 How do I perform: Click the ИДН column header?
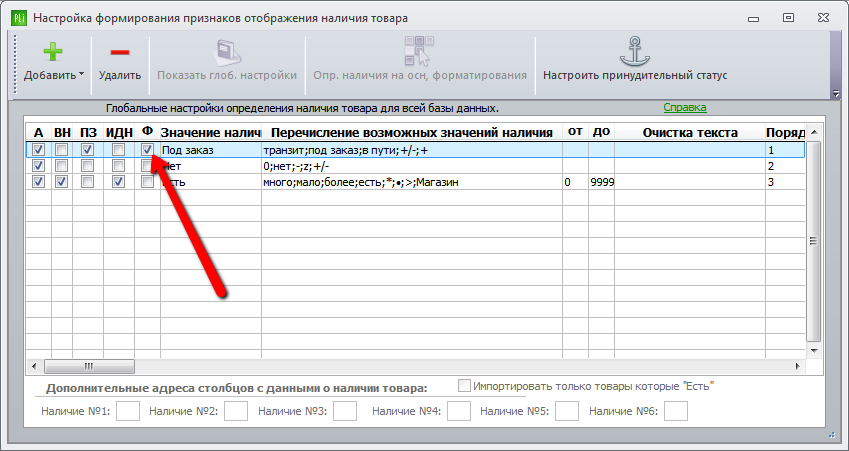[119, 132]
